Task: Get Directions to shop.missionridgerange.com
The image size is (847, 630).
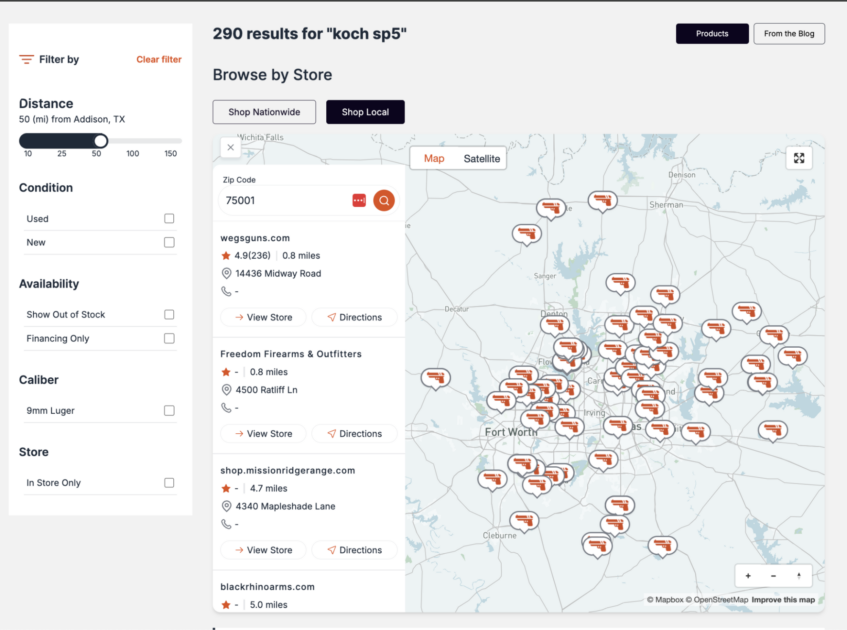Action: (x=354, y=549)
